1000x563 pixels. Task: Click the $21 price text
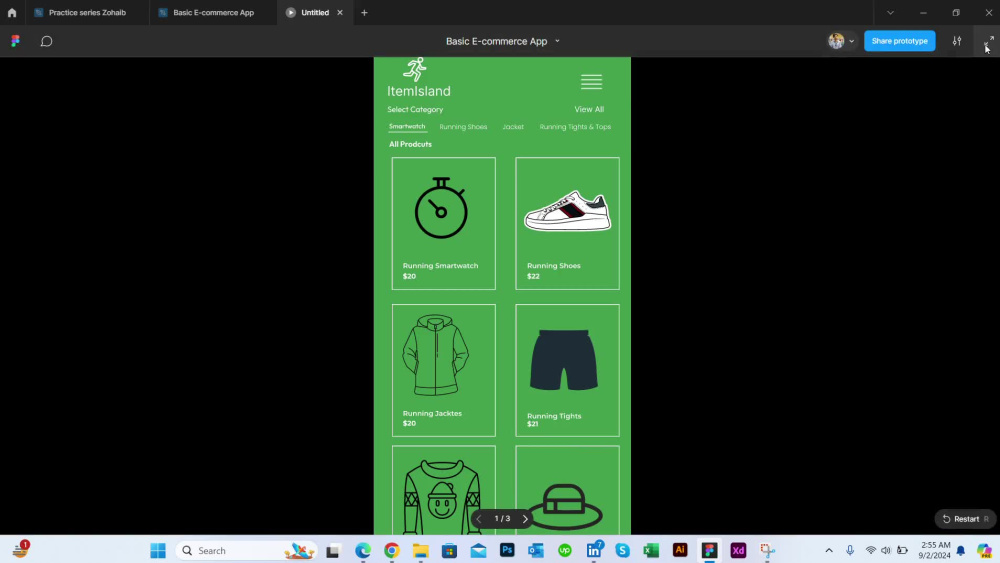coord(533,424)
